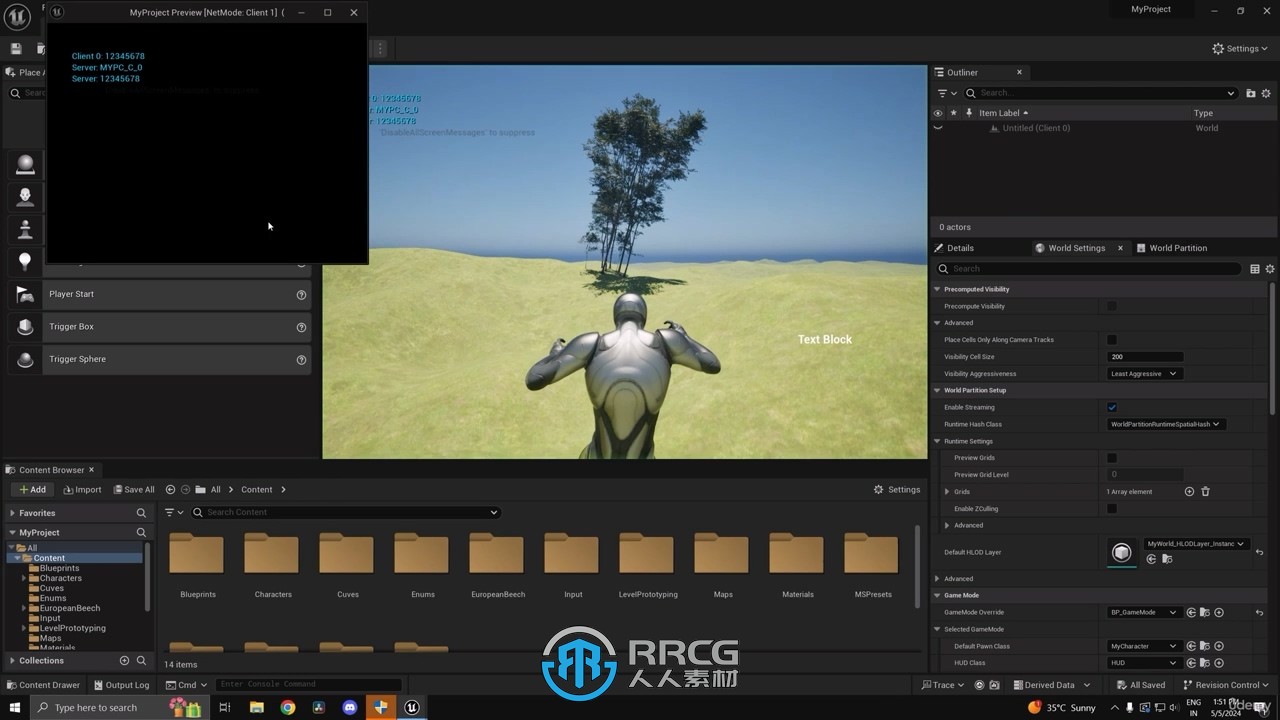1280x720 pixels.
Task: Collapse Precomputed Visibility section
Action: pyautogui.click(x=937, y=289)
